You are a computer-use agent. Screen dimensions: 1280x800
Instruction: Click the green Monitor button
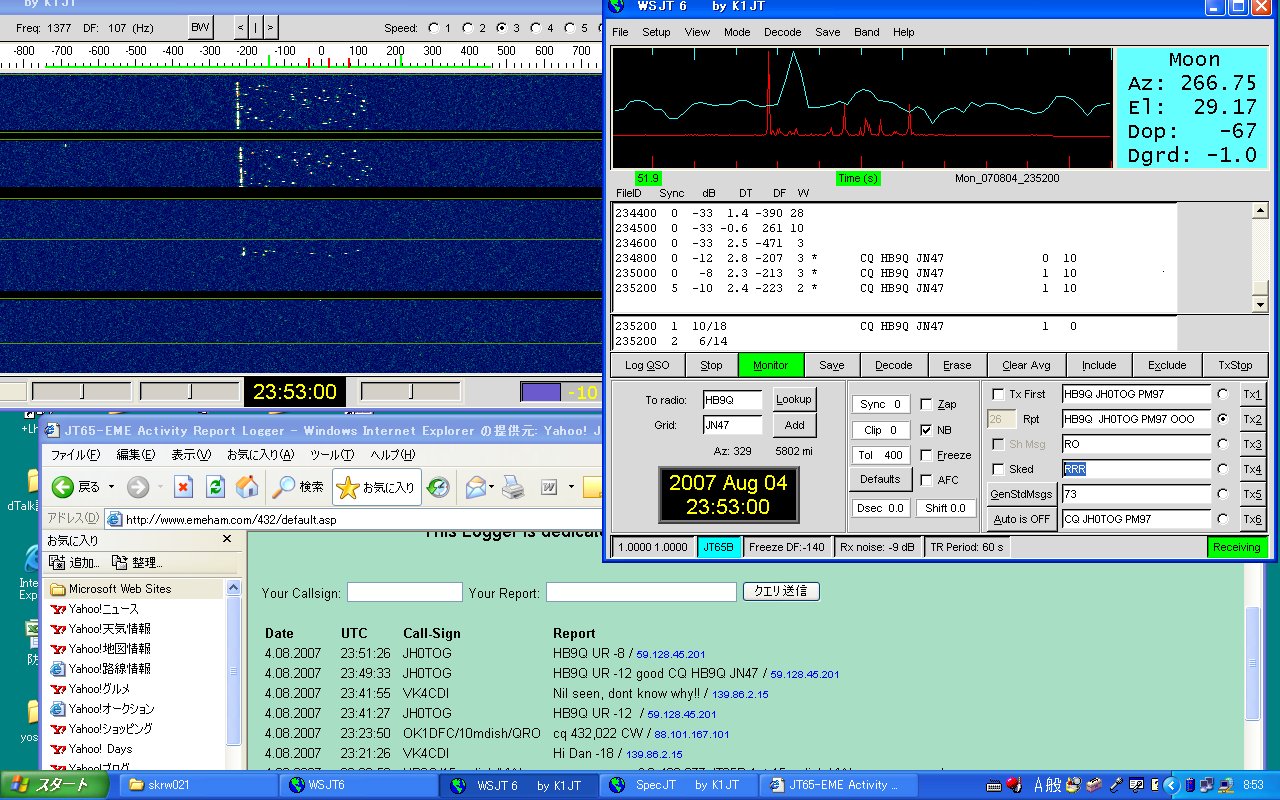[770, 365]
